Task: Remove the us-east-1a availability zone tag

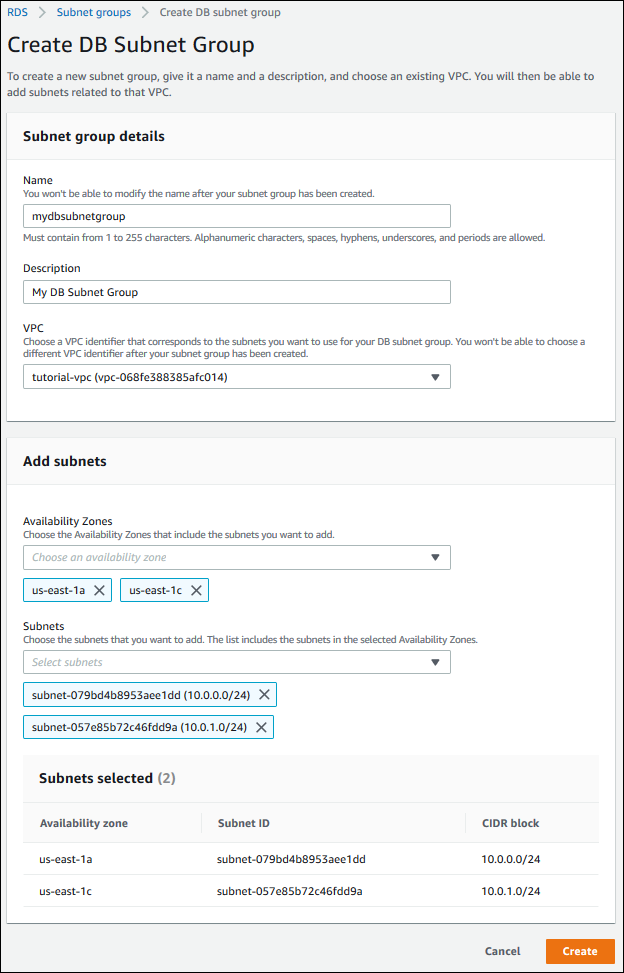Action: 98,590
